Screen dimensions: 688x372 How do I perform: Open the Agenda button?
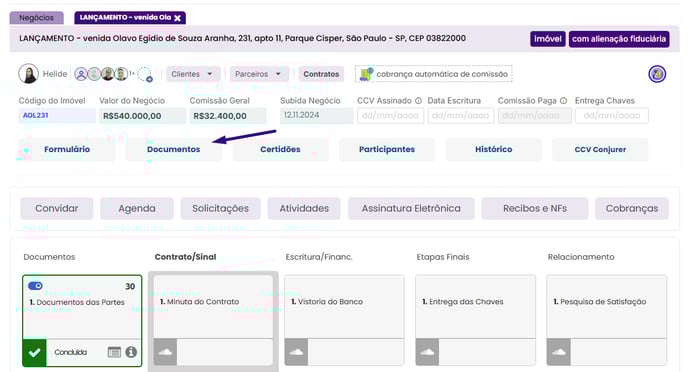[x=137, y=208]
